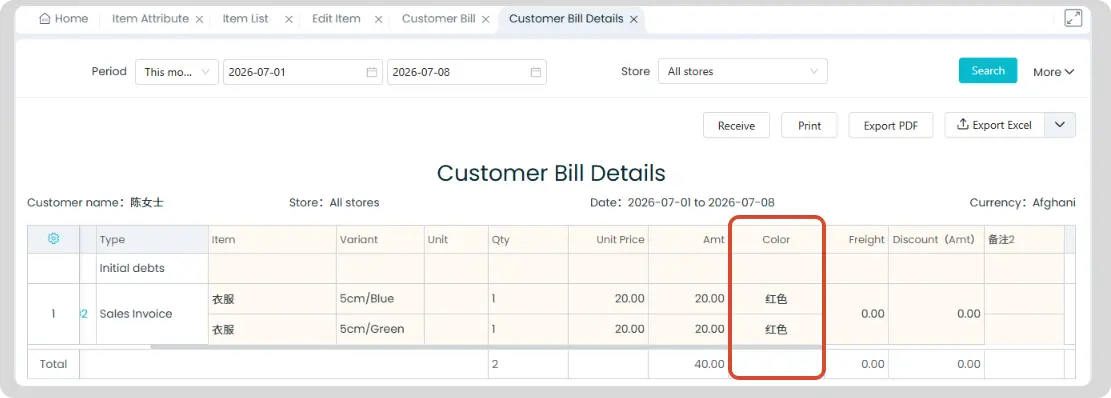Image resolution: width=1111 pixels, height=398 pixels.
Task: Close the Item Attribute tab
Action: point(199,20)
